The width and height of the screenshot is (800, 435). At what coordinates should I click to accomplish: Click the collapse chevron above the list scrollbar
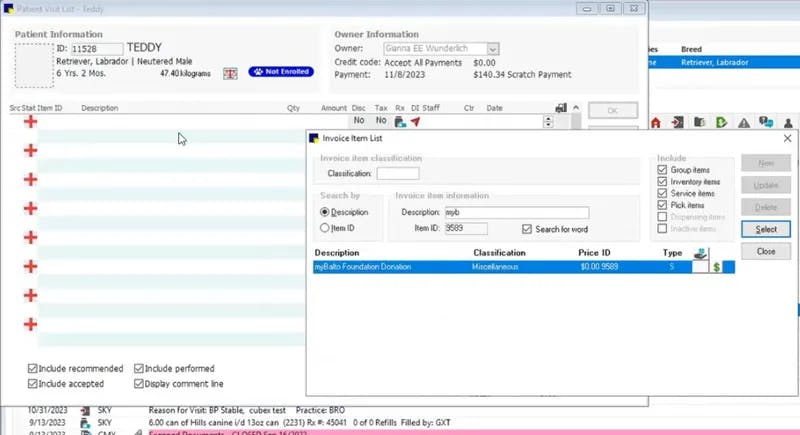[576, 108]
